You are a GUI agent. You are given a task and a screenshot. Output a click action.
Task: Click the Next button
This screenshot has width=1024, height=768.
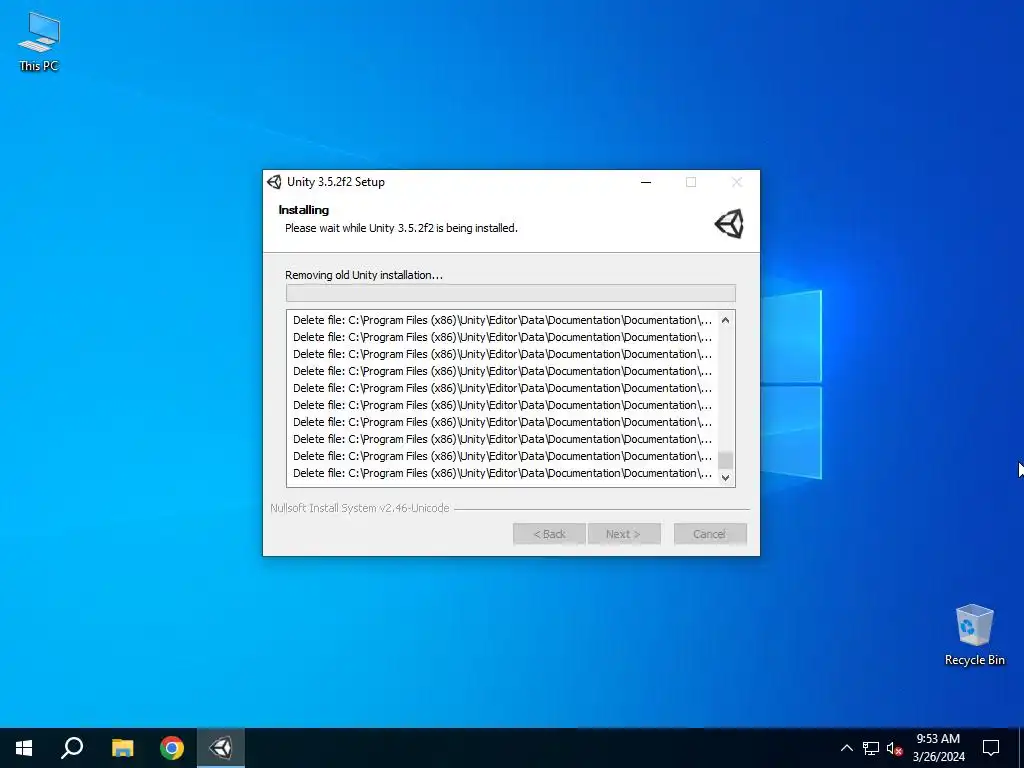624,534
